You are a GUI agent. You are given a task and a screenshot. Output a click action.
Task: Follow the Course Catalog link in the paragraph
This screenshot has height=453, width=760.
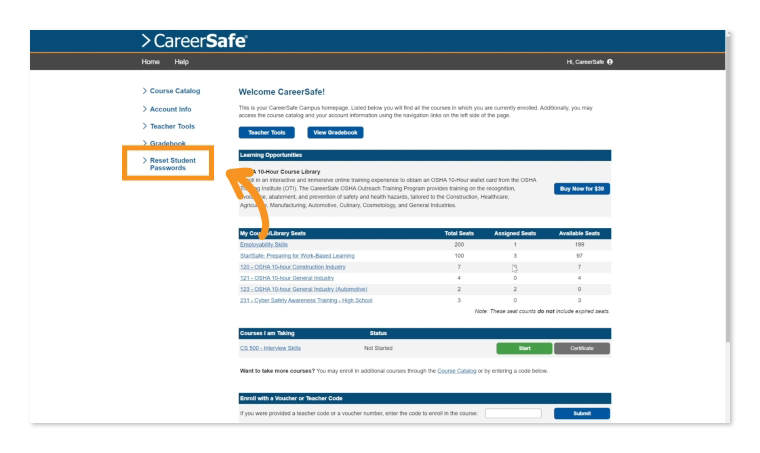point(457,371)
